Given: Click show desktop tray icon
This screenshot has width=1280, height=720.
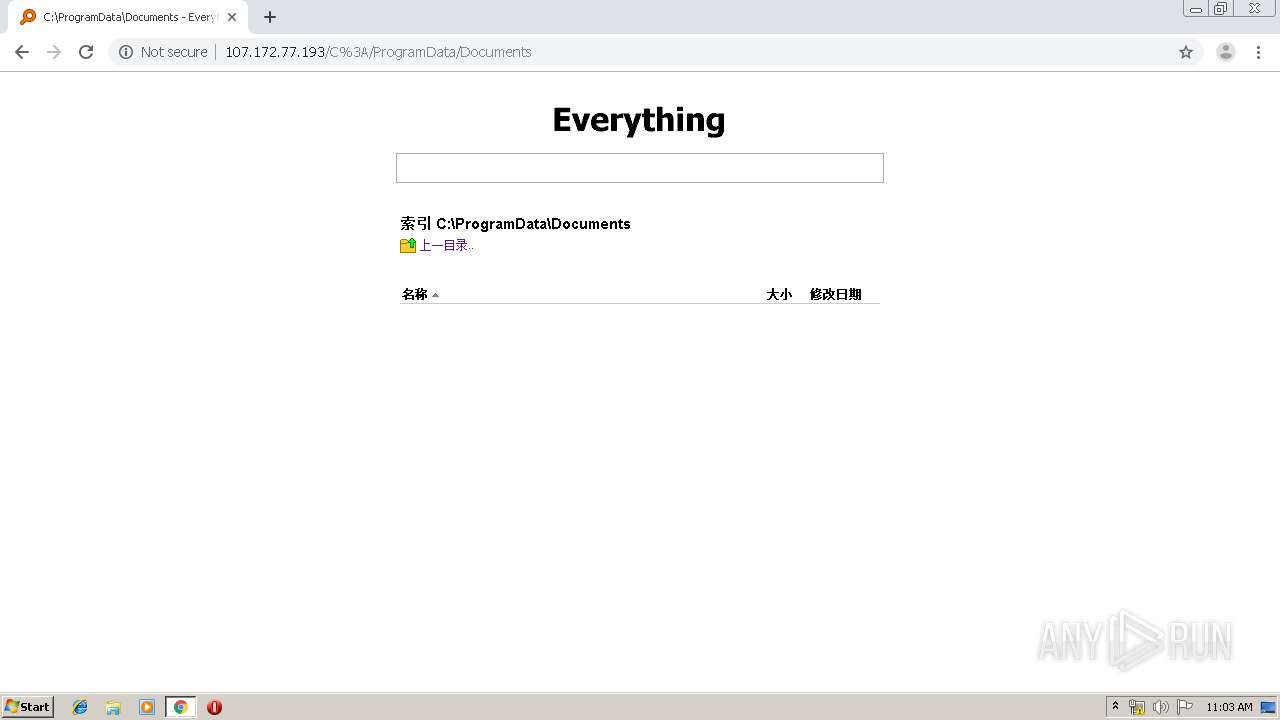Looking at the screenshot, I should click(1268, 707).
